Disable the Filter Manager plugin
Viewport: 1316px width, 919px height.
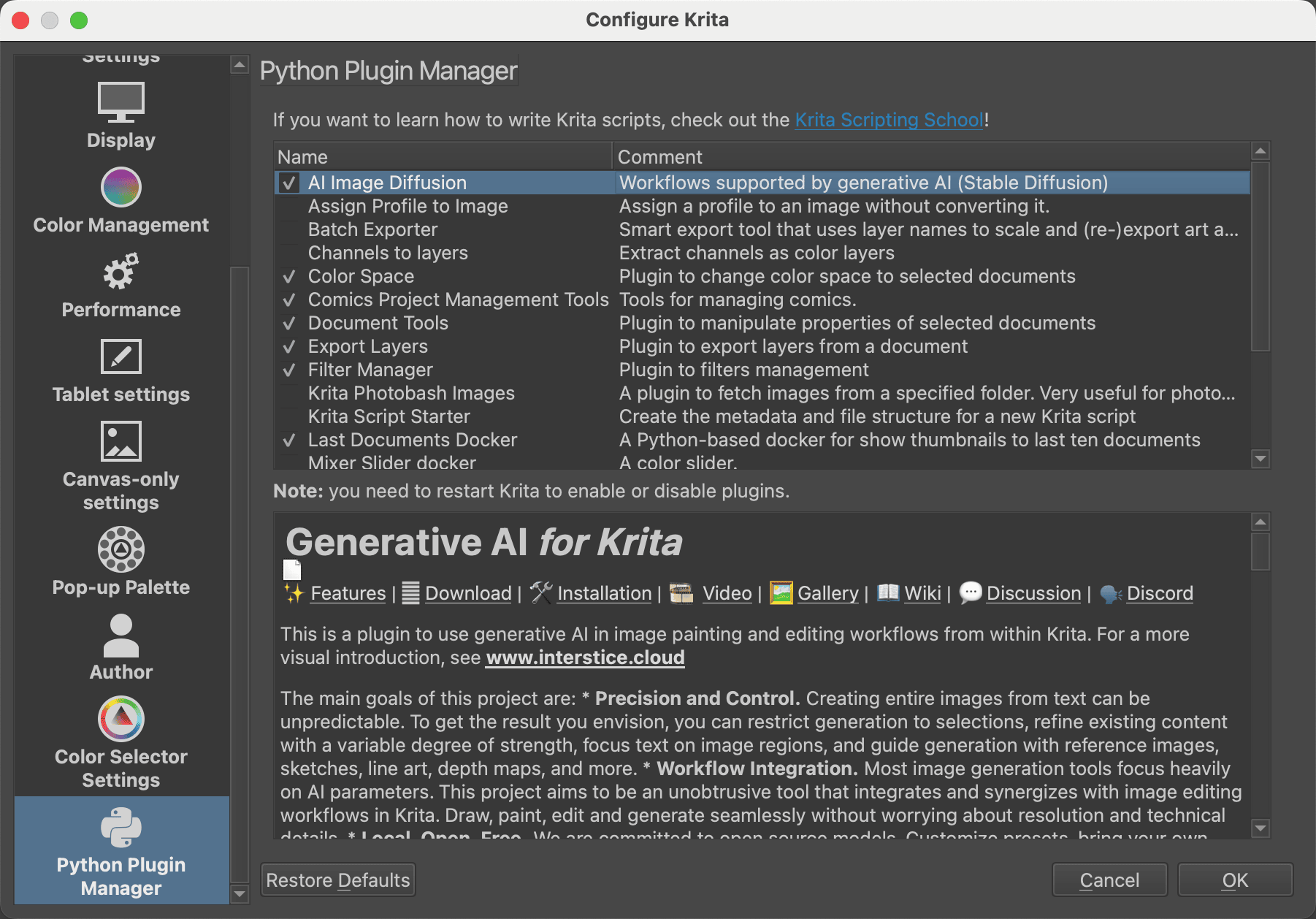click(288, 370)
